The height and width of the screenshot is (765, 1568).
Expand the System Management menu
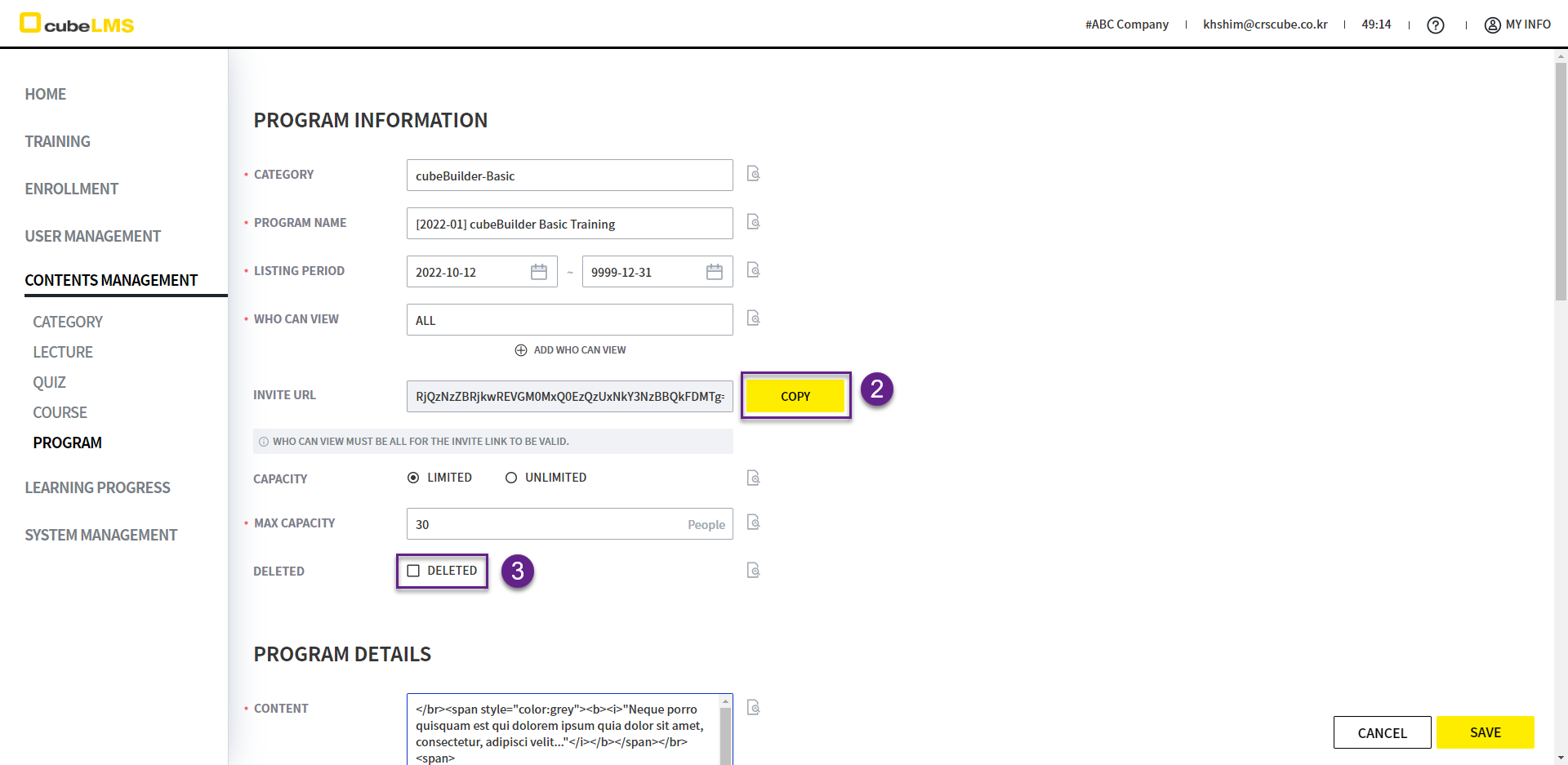pyautogui.click(x=100, y=535)
